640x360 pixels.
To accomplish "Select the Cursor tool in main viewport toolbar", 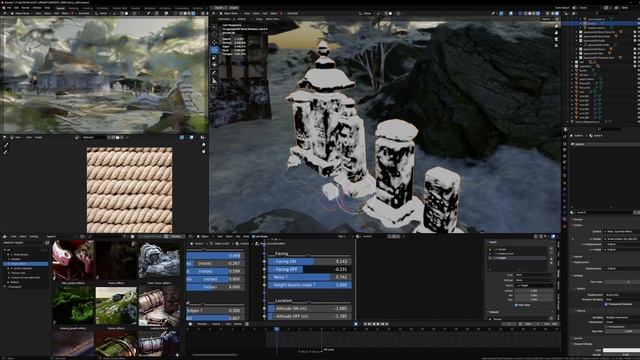I will click(x=215, y=34).
